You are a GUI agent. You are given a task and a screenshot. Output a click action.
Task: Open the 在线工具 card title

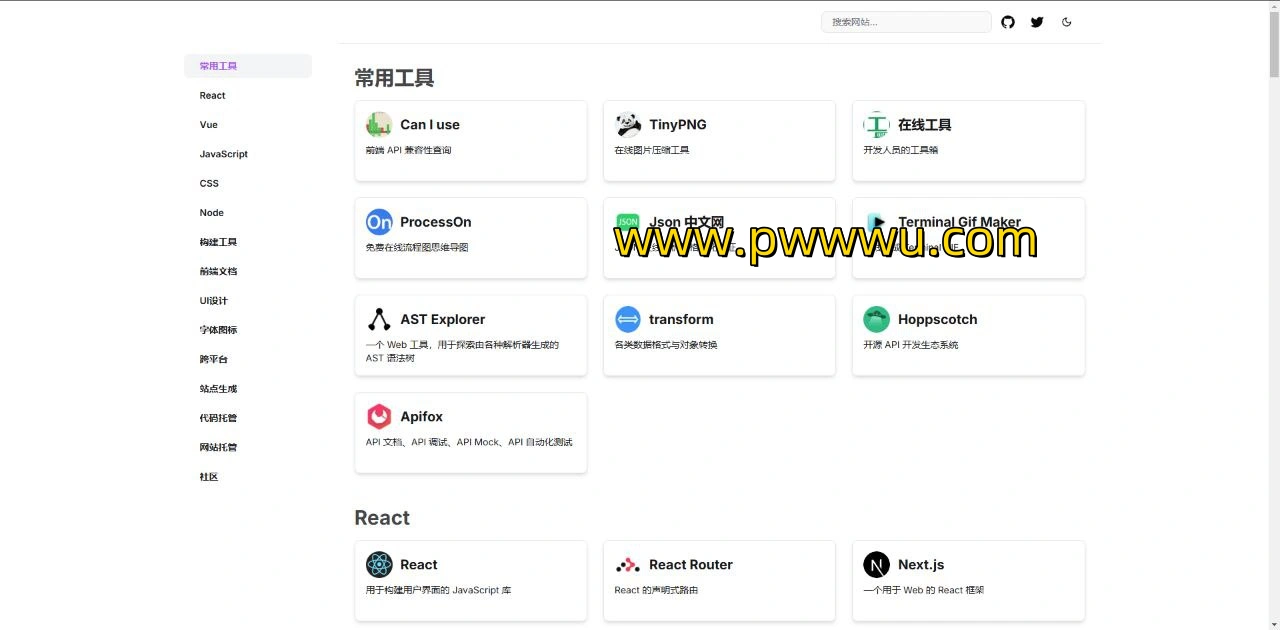[x=925, y=125]
